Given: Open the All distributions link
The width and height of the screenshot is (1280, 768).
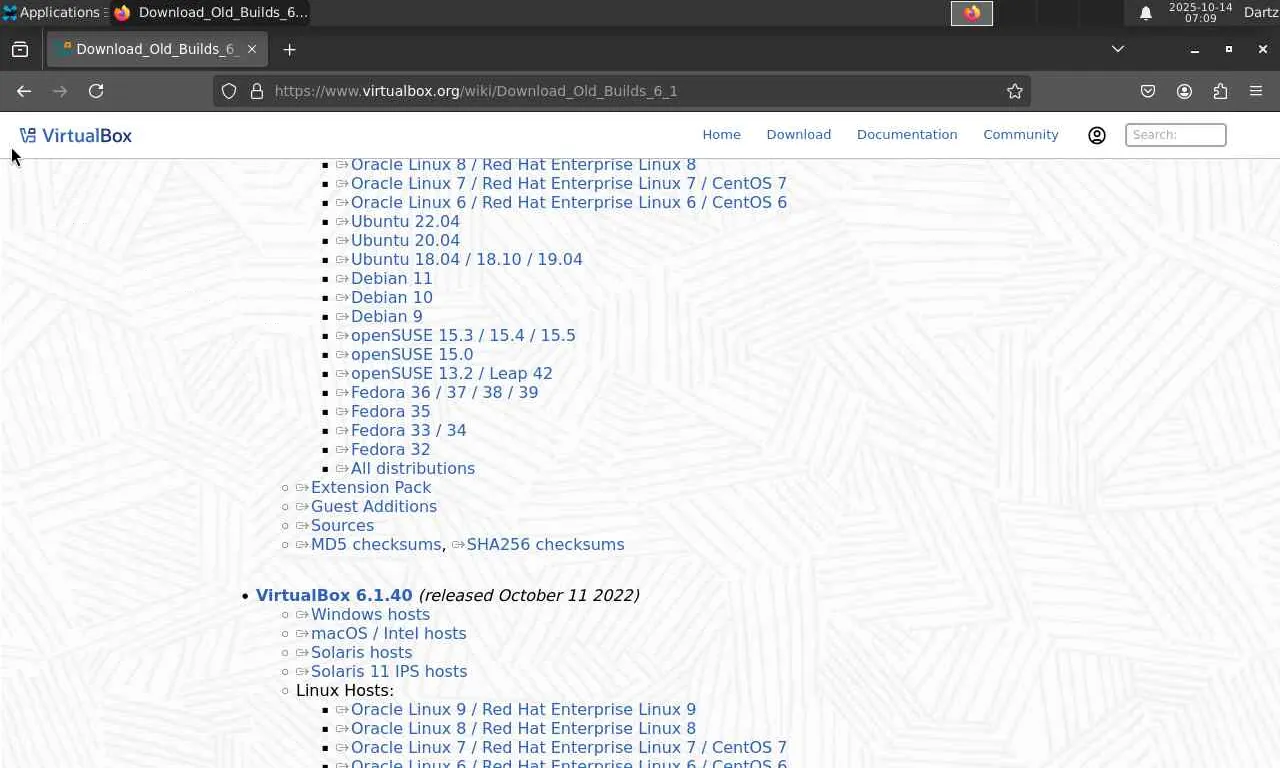Looking at the screenshot, I should pyautogui.click(x=412, y=469).
